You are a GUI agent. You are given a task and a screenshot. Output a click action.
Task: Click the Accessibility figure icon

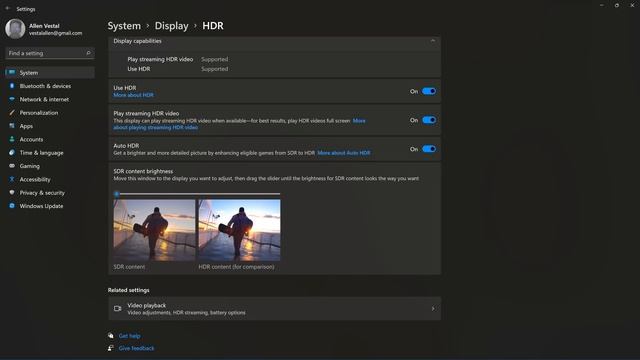click(x=12, y=179)
